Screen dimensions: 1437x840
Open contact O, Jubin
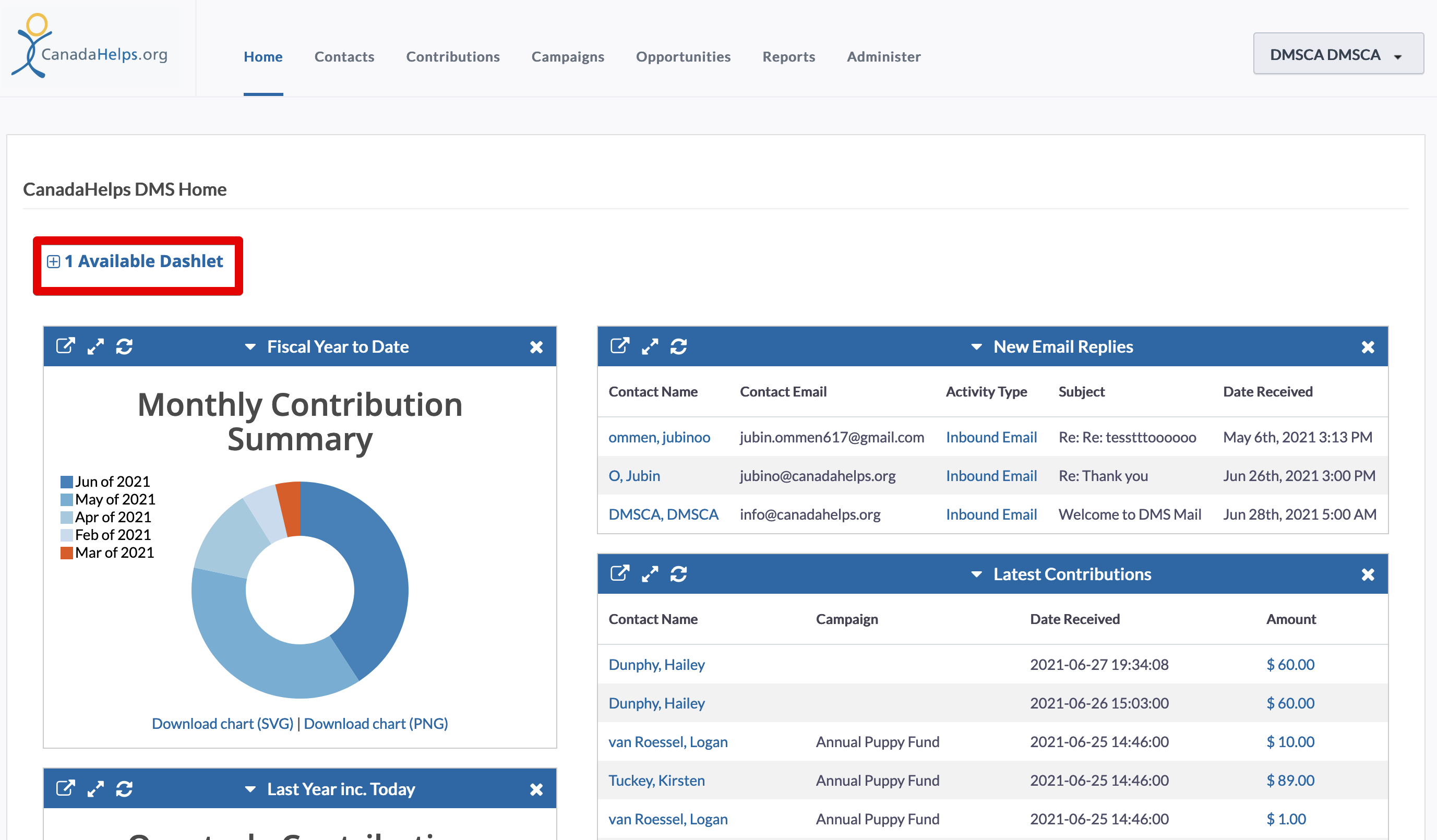(634, 476)
